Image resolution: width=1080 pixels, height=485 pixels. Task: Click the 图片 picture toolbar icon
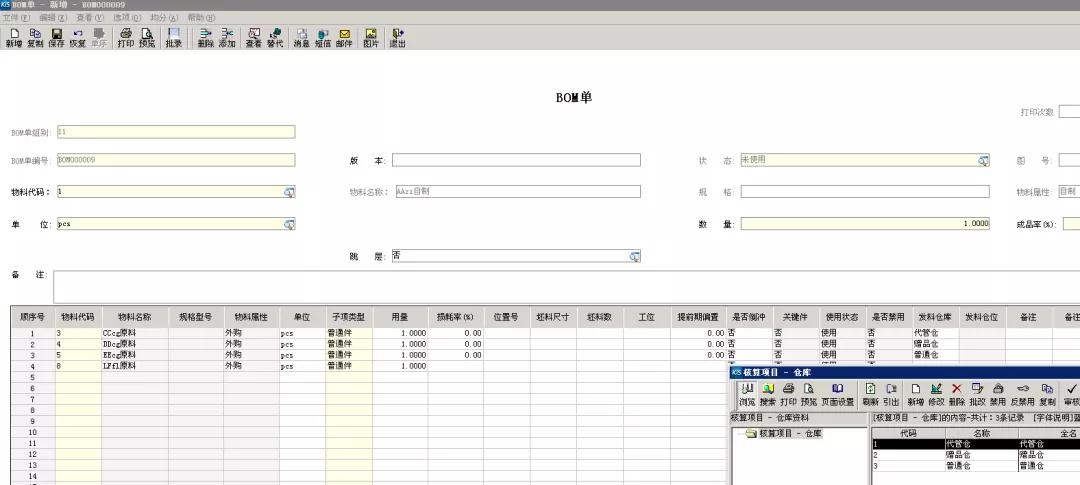[371, 38]
